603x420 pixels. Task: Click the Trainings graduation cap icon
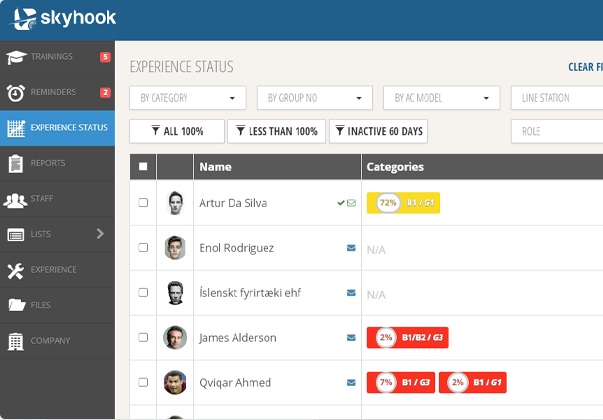(15, 57)
